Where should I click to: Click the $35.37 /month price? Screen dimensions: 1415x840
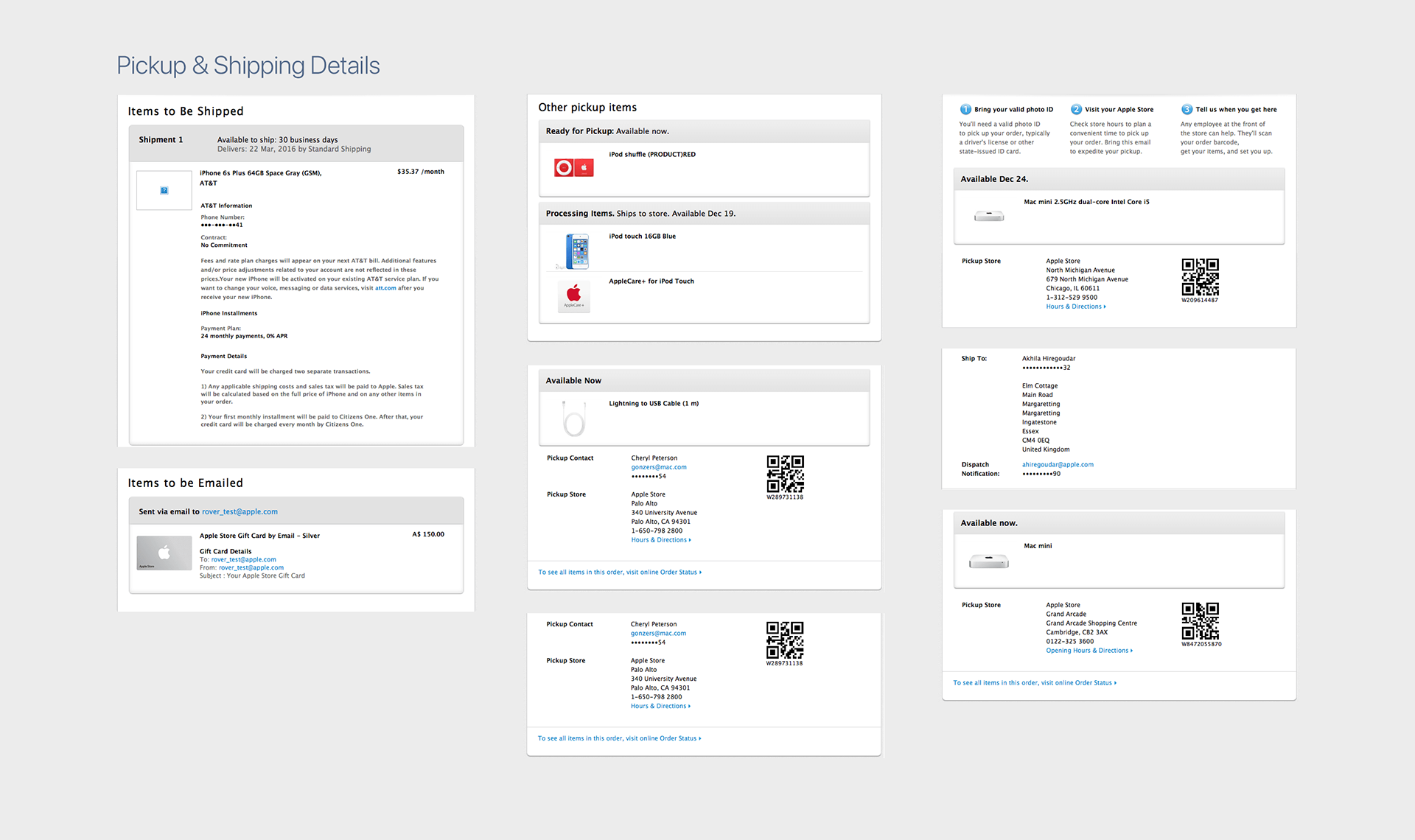pyautogui.click(x=421, y=172)
